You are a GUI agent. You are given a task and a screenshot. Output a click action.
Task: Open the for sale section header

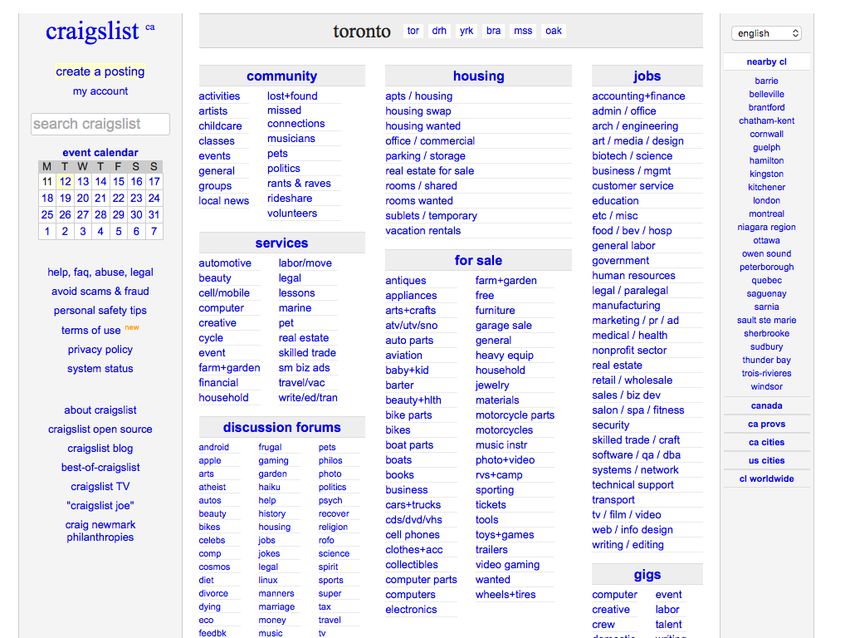coord(478,260)
